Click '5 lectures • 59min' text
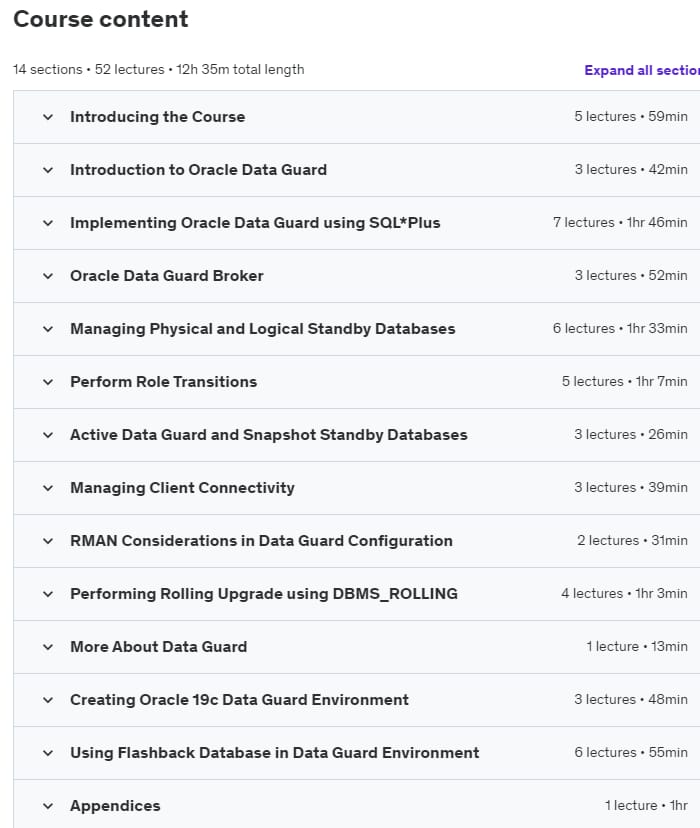This screenshot has height=828, width=700. point(631,116)
